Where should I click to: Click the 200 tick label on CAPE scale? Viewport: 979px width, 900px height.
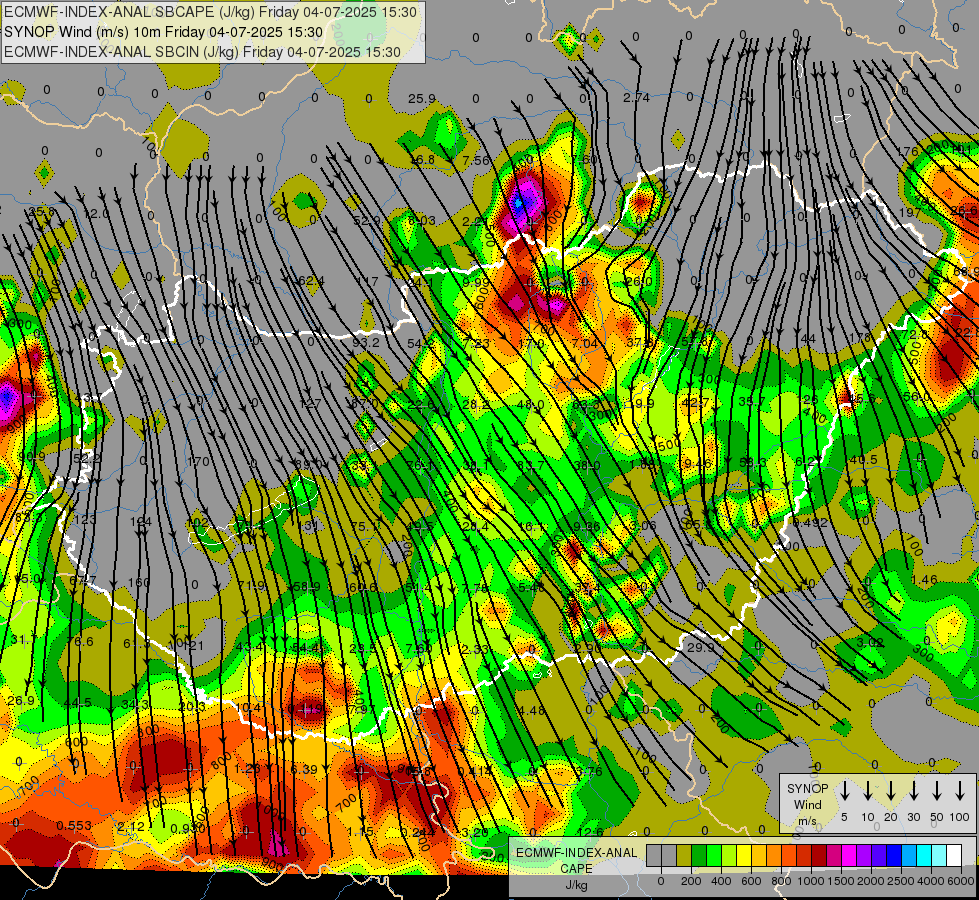pos(691,881)
